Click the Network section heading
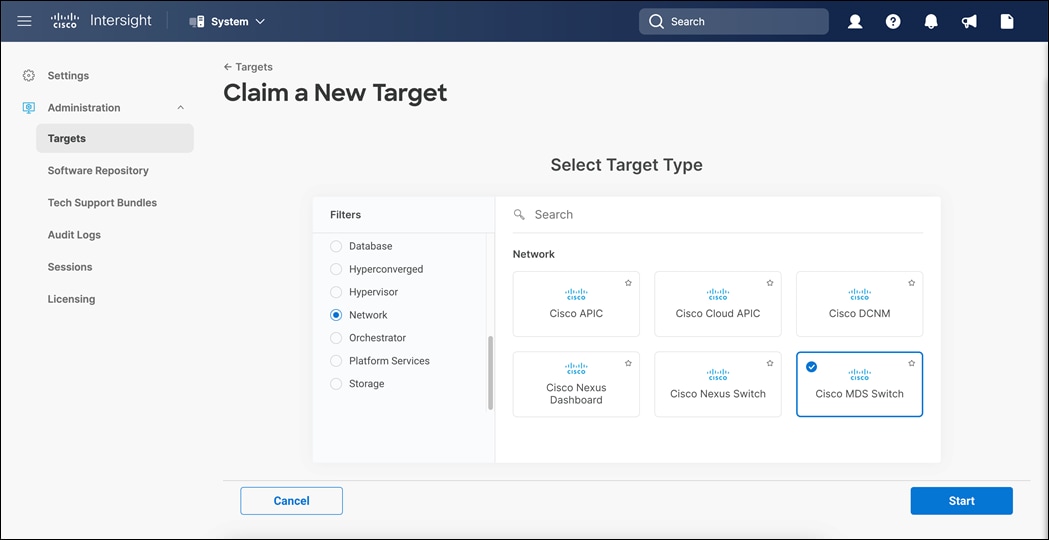The height and width of the screenshot is (540, 1049). pos(534,254)
